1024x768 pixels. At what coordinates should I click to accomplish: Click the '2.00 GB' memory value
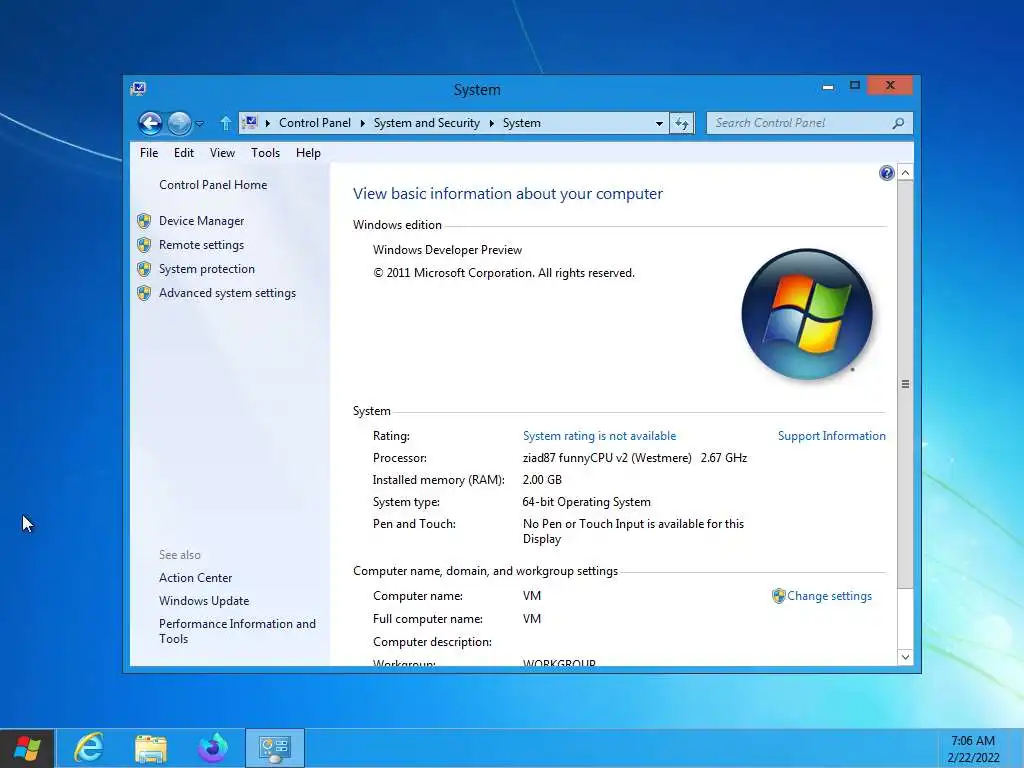tap(542, 480)
